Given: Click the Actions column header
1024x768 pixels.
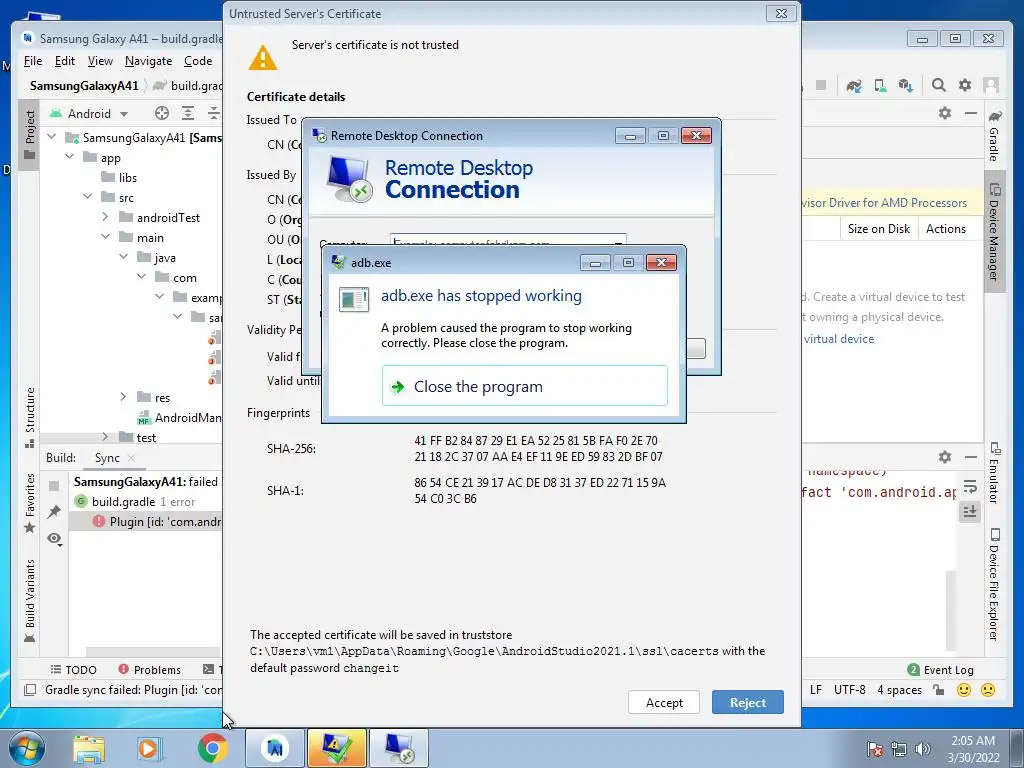Looking at the screenshot, I should (x=945, y=229).
